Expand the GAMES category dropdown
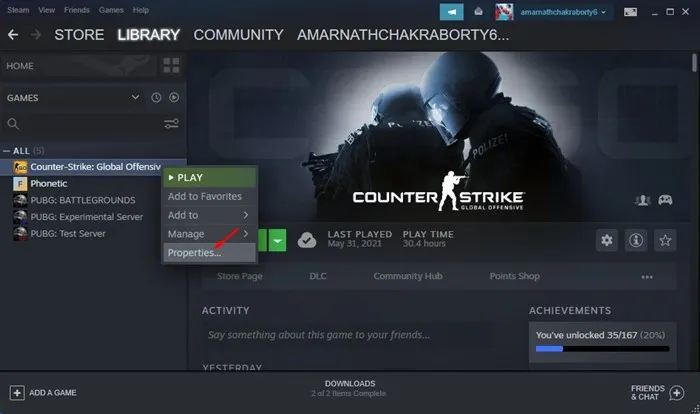 coord(135,97)
